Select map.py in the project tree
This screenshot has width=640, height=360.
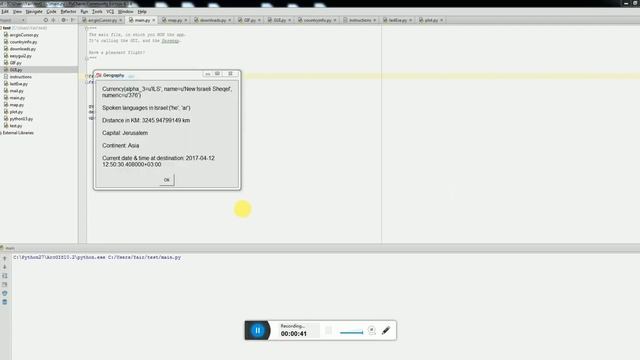tap(16, 105)
